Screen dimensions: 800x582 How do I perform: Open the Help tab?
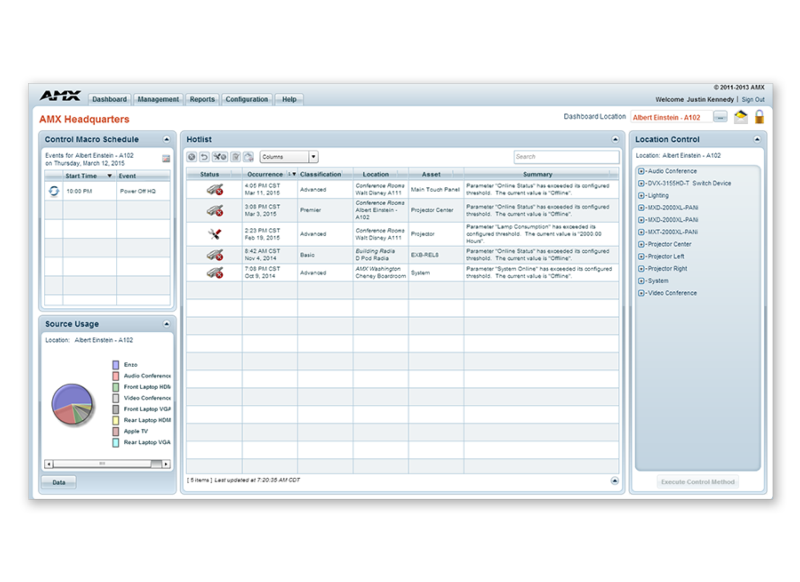click(x=289, y=99)
